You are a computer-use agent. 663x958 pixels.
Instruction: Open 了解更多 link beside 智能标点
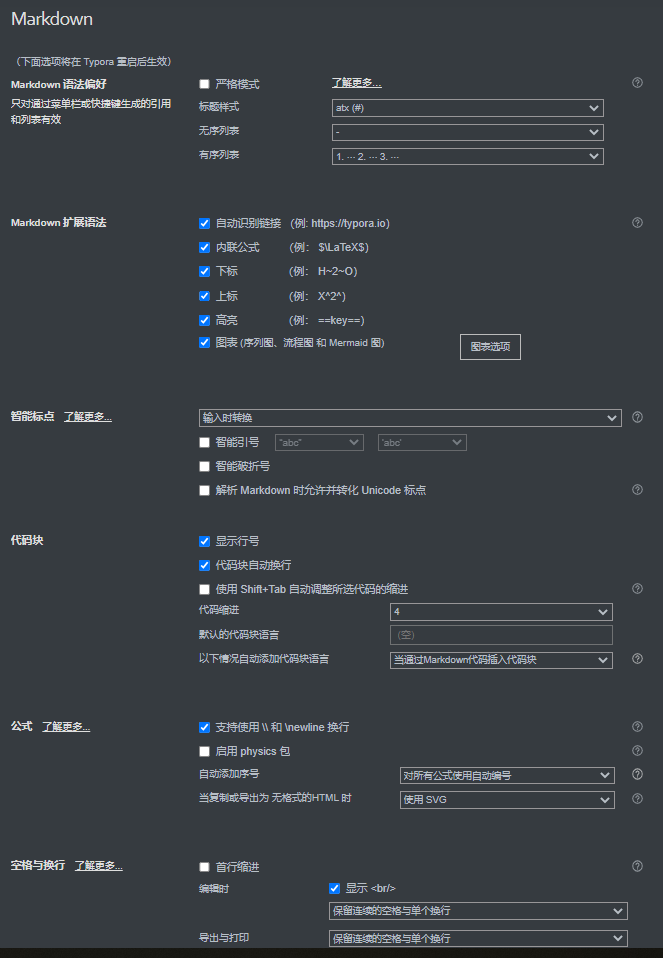(88, 416)
